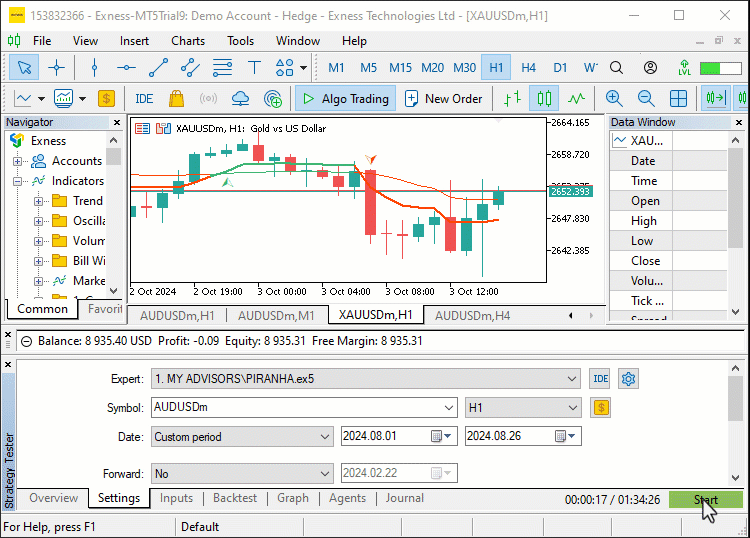Image resolution: width=750 pixels, height=538 pixels.
Task: Open a New Order
Action: (444, 99)
